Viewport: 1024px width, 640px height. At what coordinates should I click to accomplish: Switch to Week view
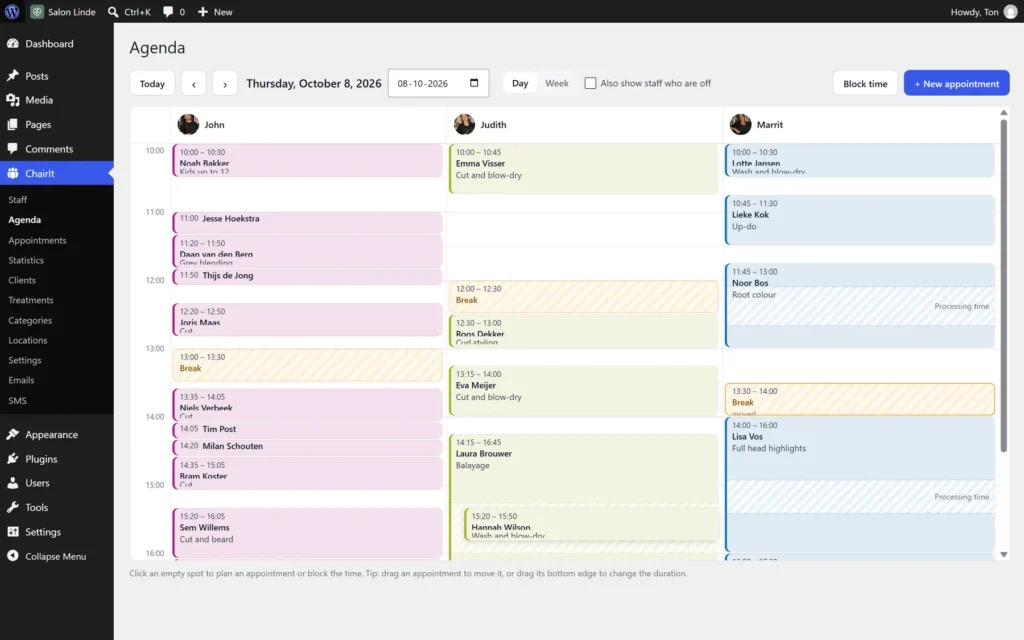coord(556,83)
